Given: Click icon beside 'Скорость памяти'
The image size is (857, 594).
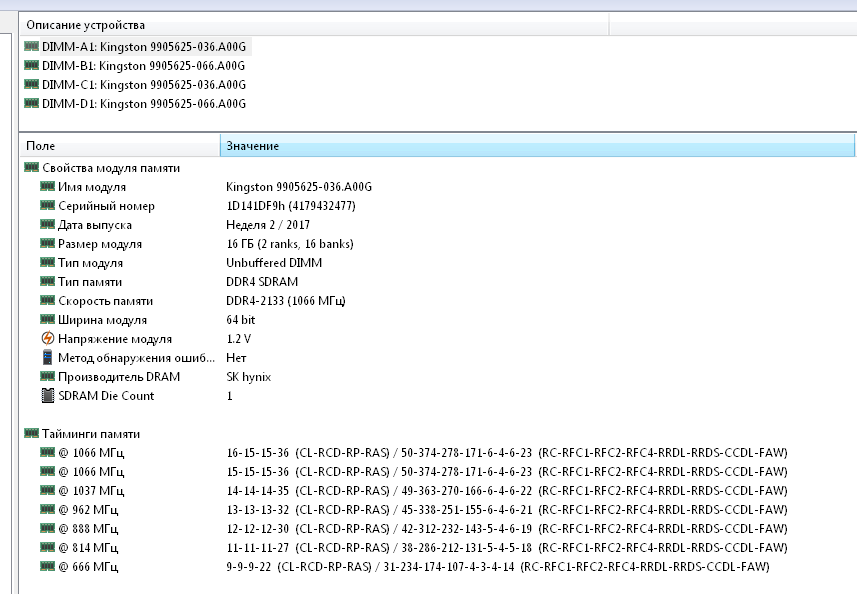Looking at the screenshot, I should tap(48, 301).
